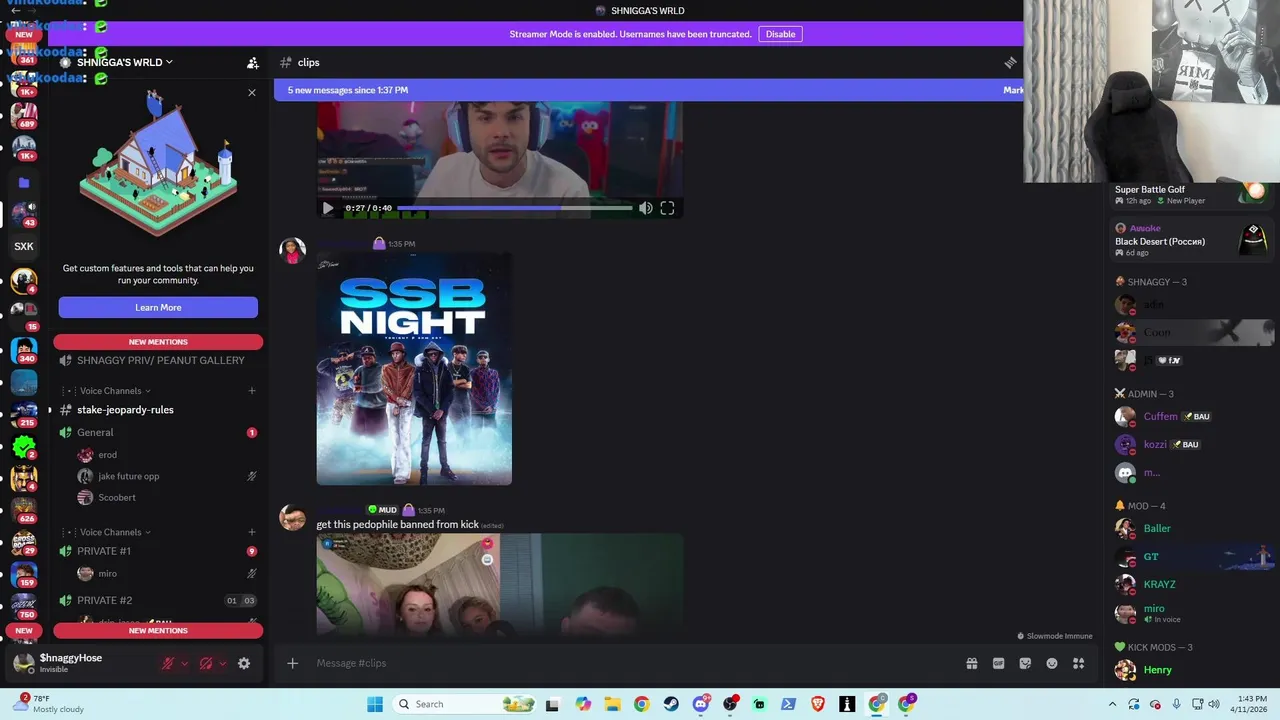
Task: Open the SSB NIGHT poster image
Action: pyautogui.click(x=414, y=368)
